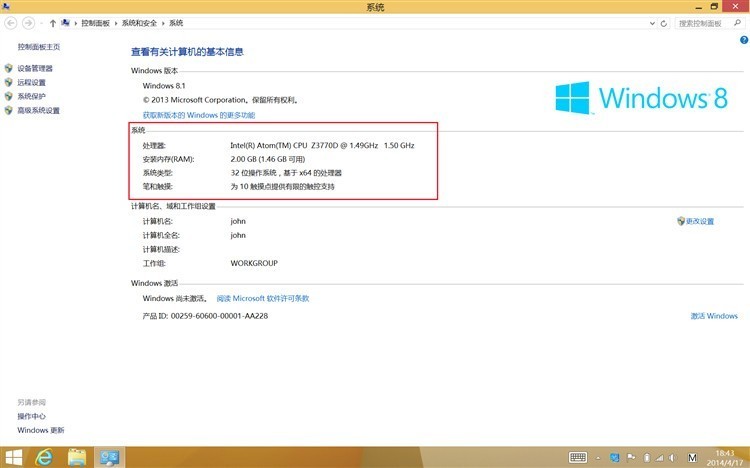Click the Intel Atom Z3770D processor value
This screenshot has width=750, height=468.
click(322, 145)
